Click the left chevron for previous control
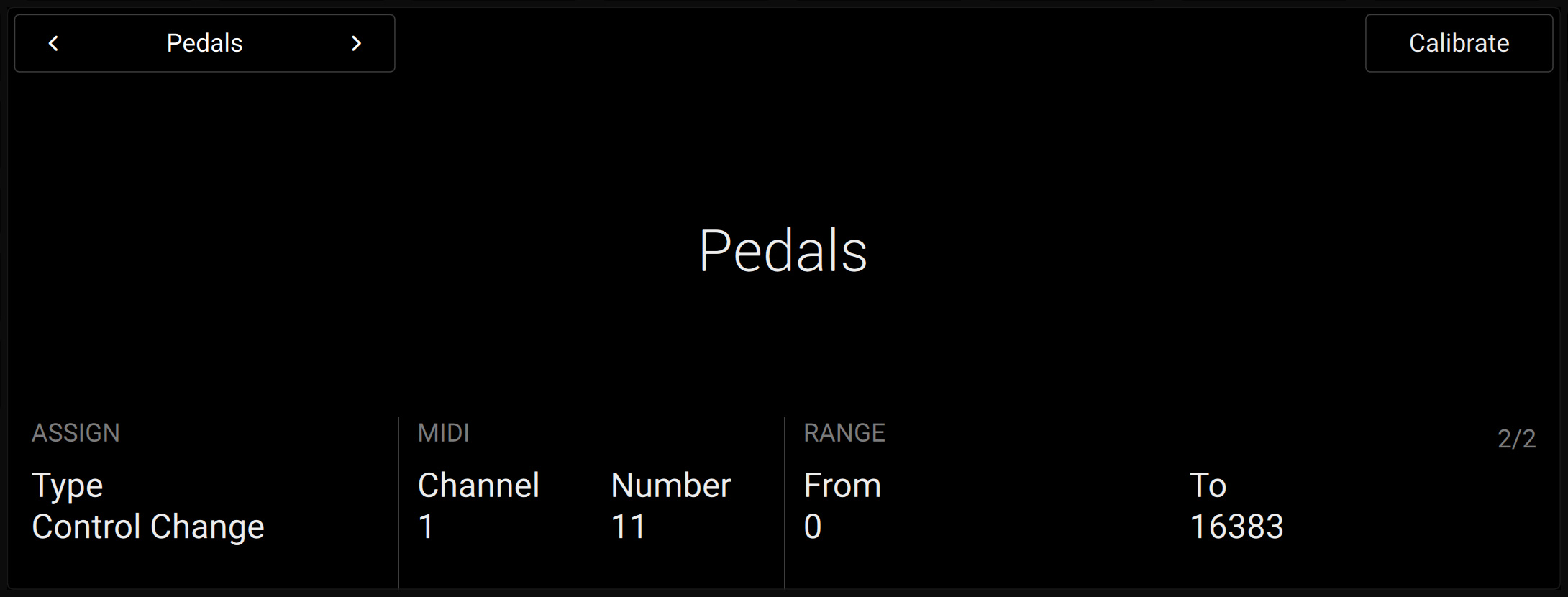 point(53,44)
